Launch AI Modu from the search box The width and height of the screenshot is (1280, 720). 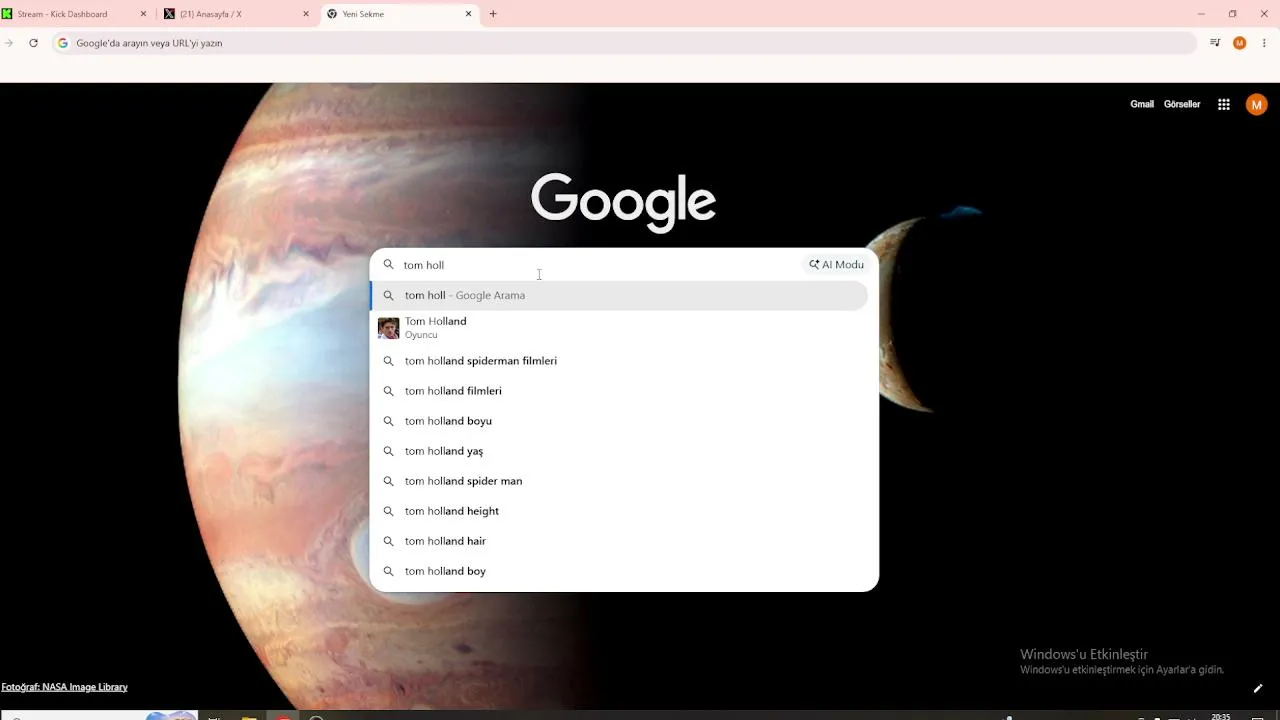tap(837, 265)
